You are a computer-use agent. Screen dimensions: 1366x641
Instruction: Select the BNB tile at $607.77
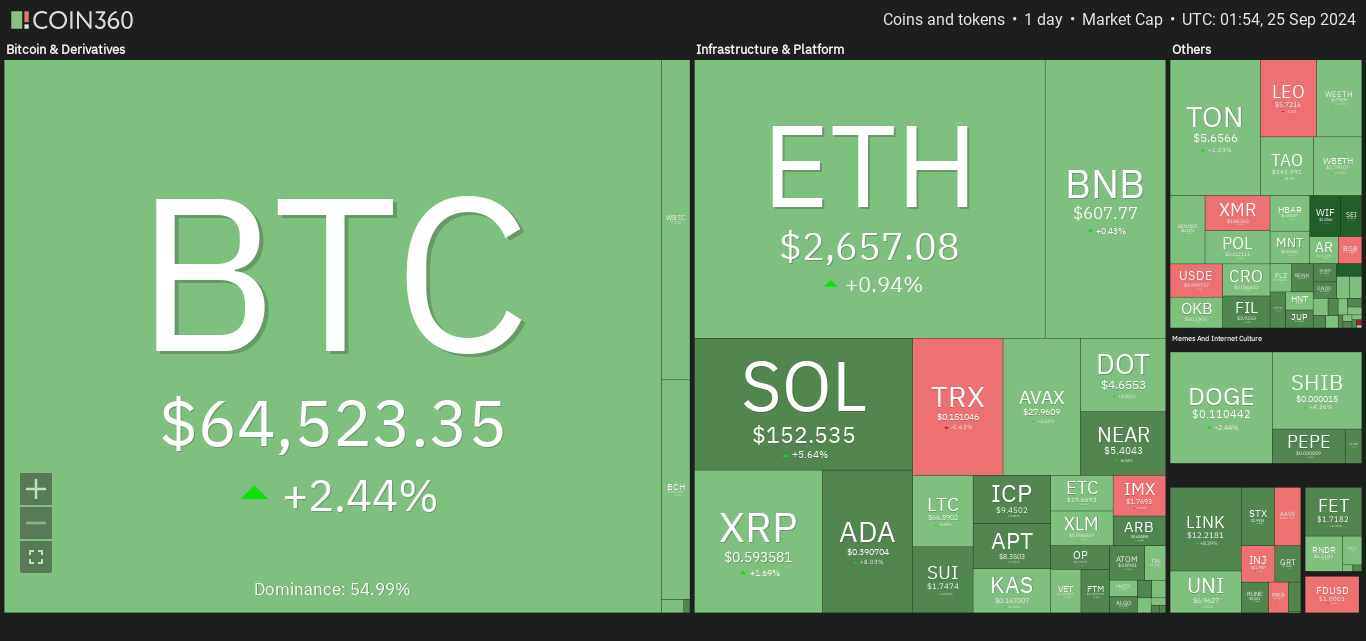point(1105,199)
